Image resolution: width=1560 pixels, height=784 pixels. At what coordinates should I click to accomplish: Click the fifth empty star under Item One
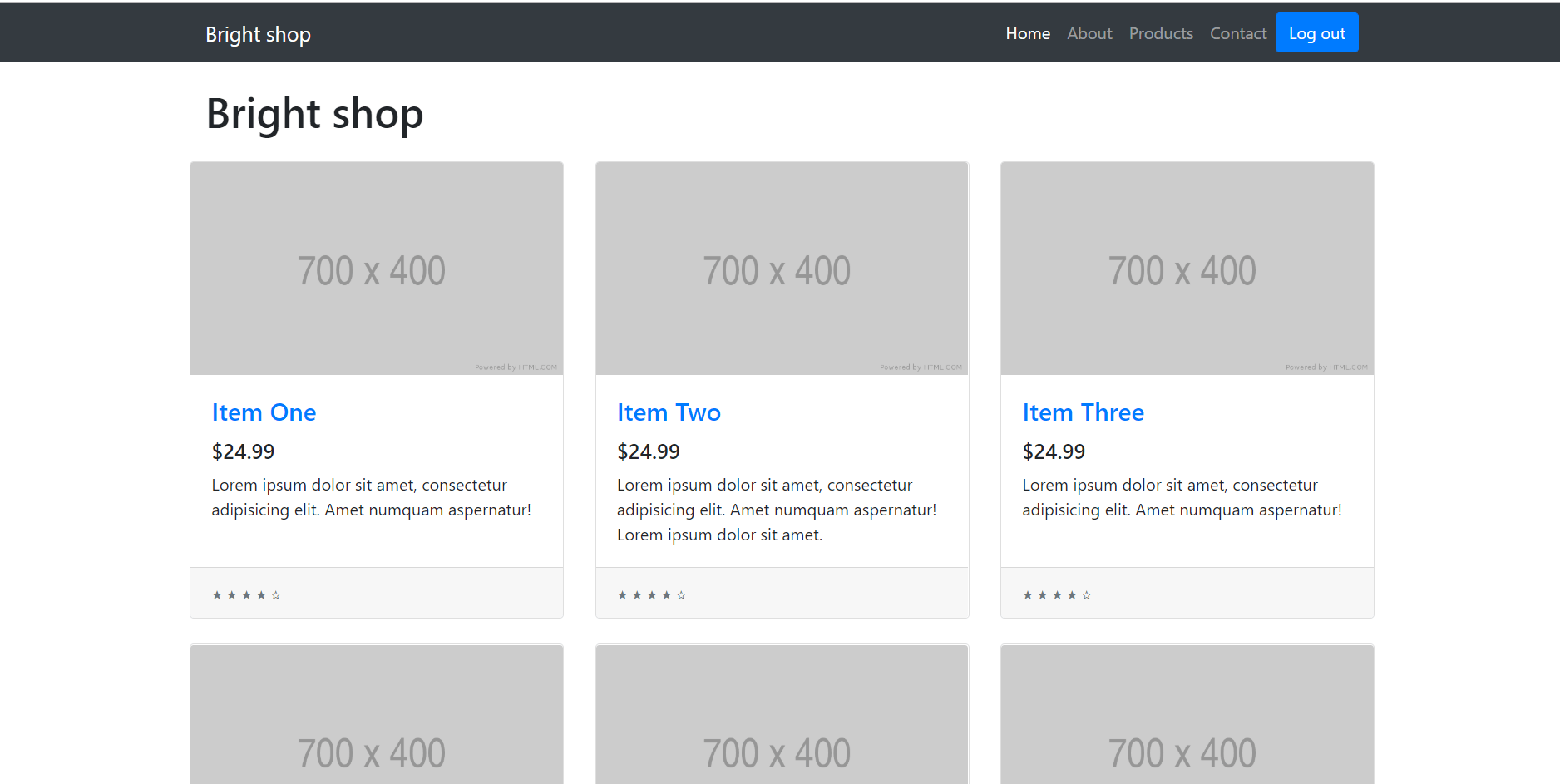[x=277, y=594]
